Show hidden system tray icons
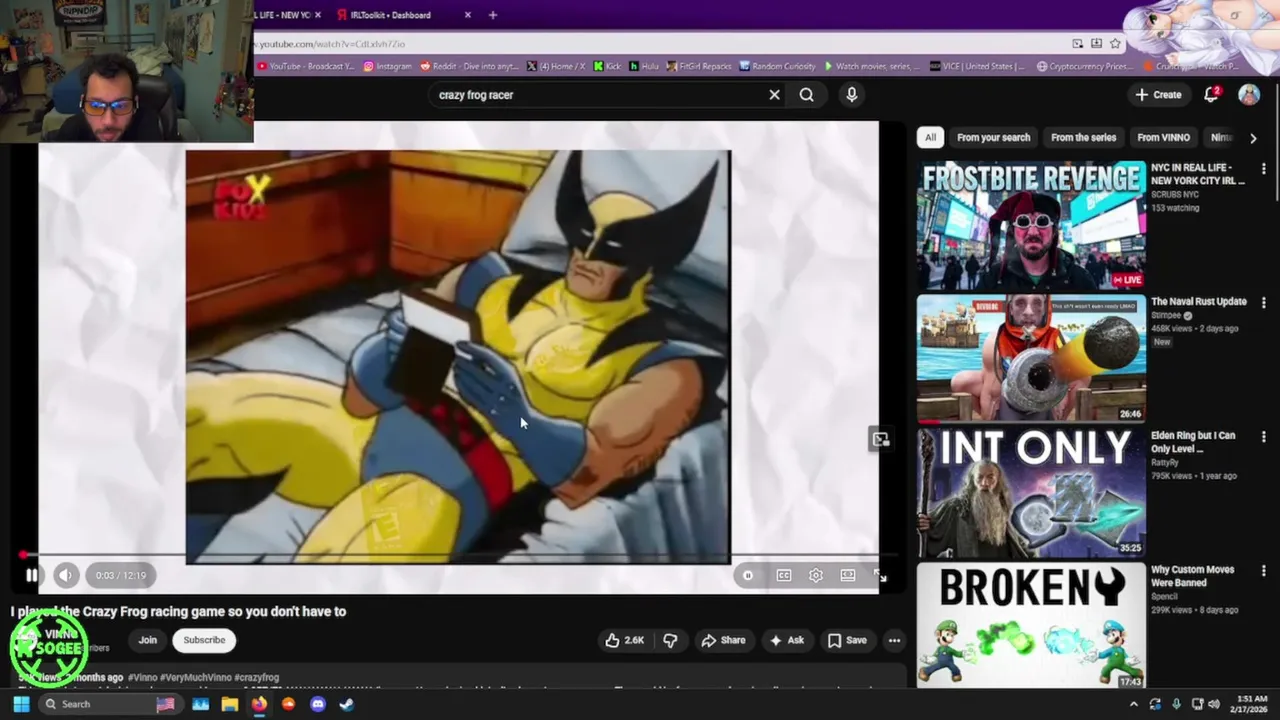1280x720 pixels. click(x=1133, y=704)
